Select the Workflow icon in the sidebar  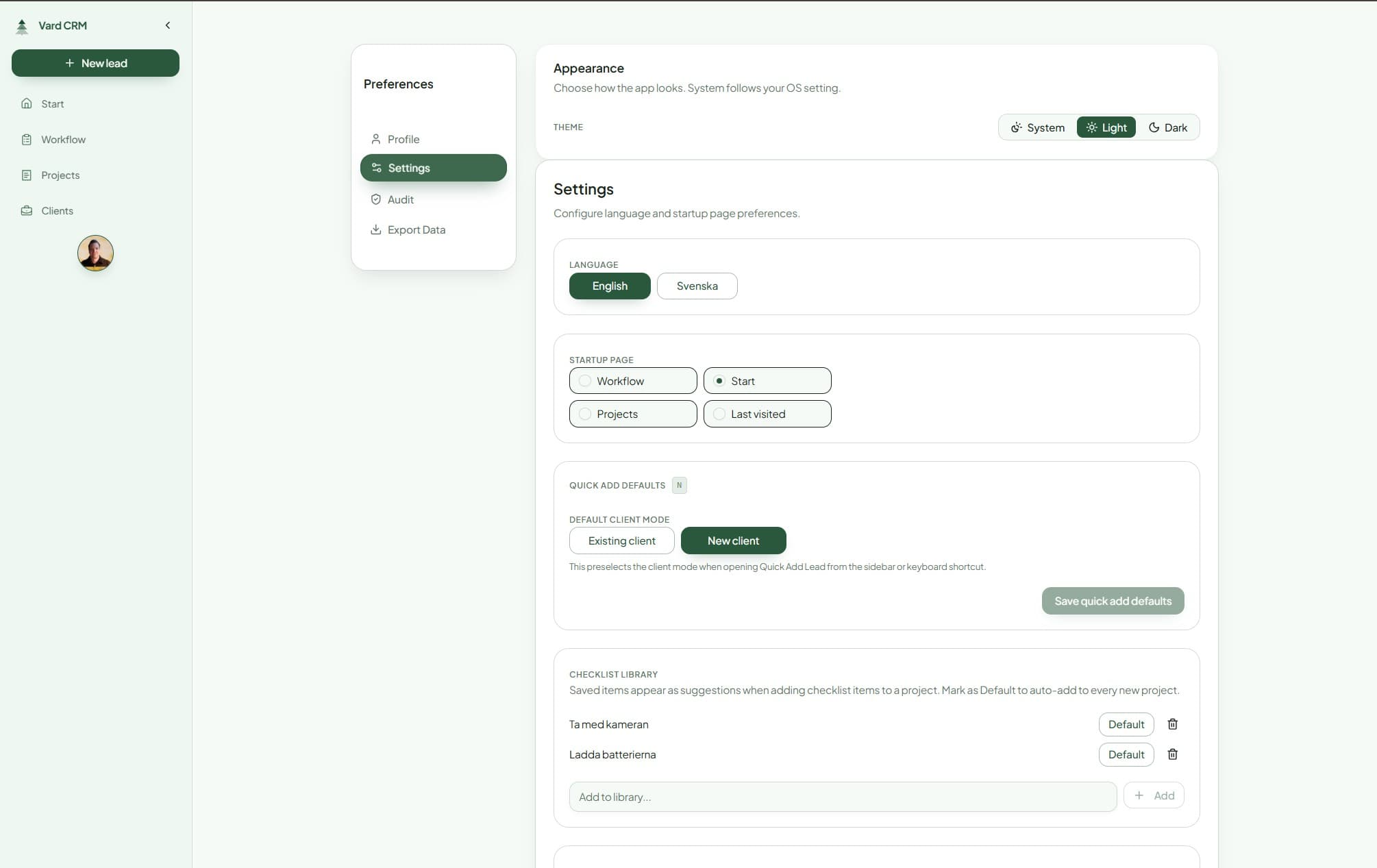pyautogui.click(x=26, y=139)
